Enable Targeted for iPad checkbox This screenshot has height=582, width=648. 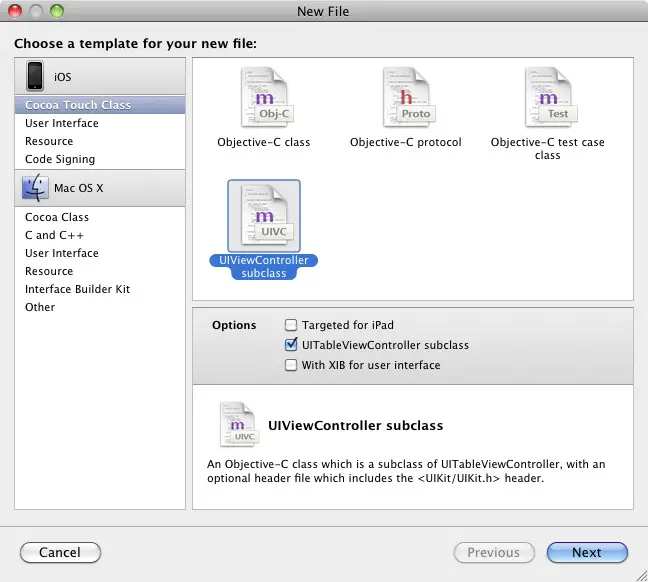pos(291,325)
